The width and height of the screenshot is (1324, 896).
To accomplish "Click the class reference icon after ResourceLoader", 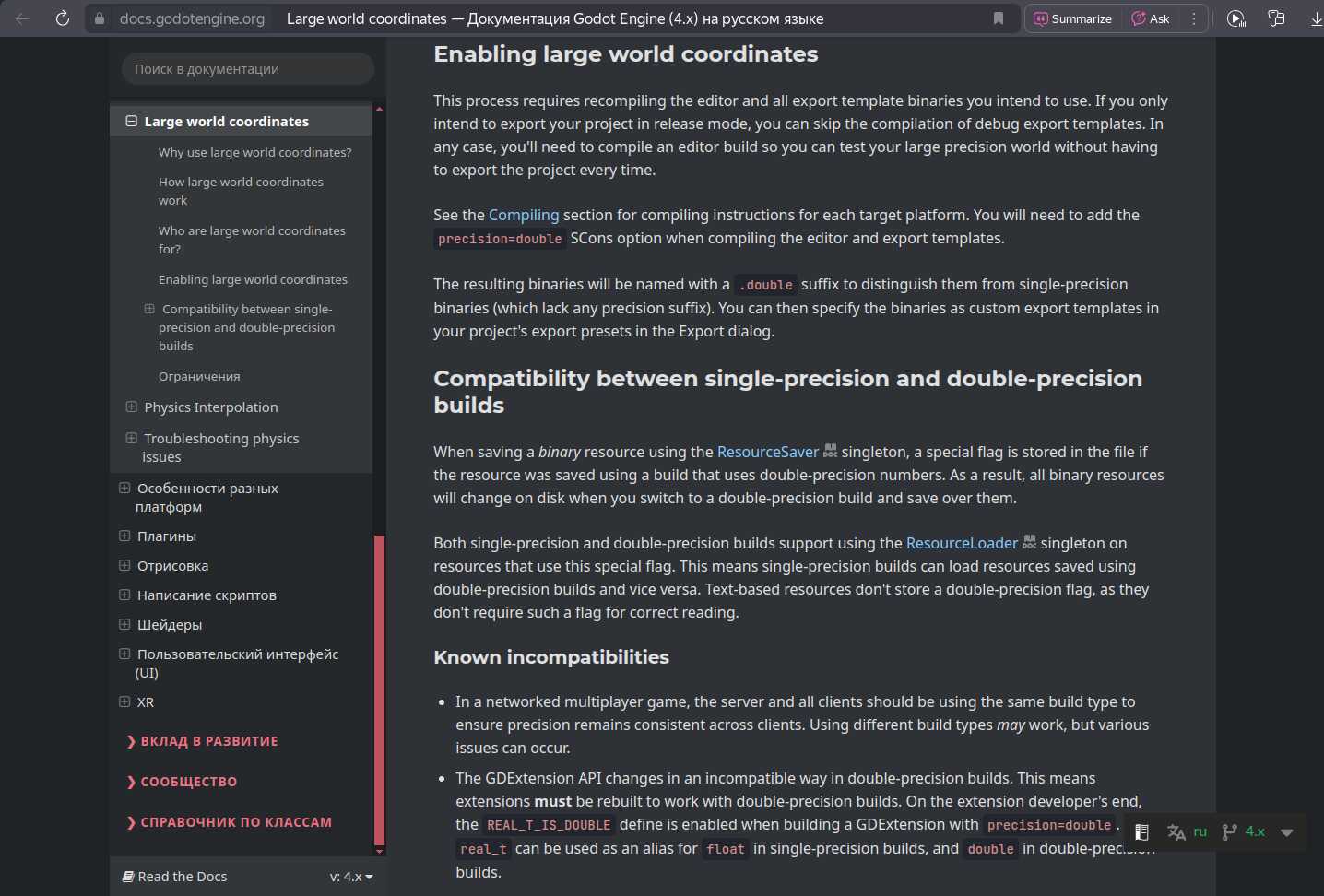I will coord(1029,542).
